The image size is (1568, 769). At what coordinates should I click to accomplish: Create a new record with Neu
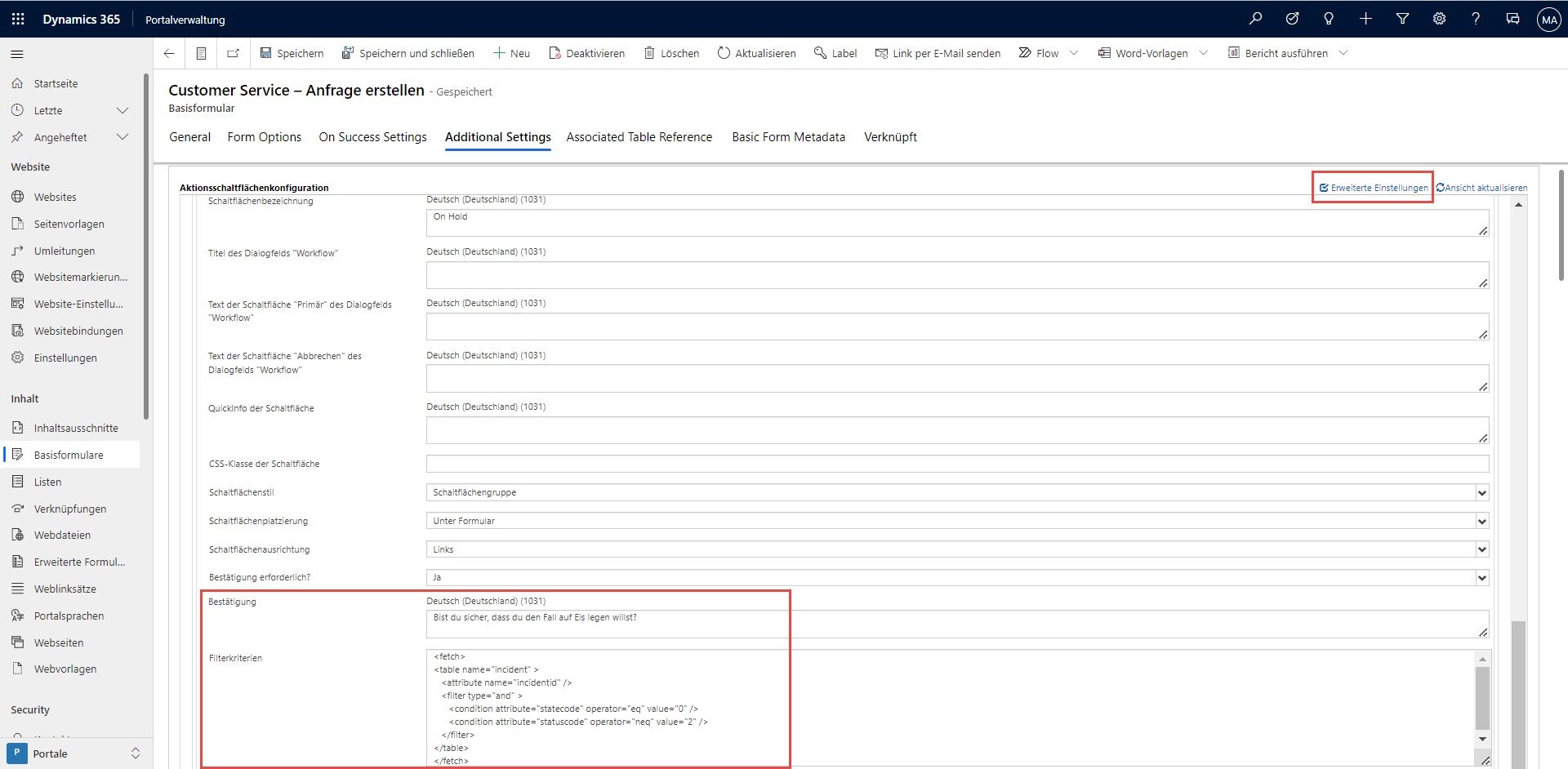tap(512, 53)
